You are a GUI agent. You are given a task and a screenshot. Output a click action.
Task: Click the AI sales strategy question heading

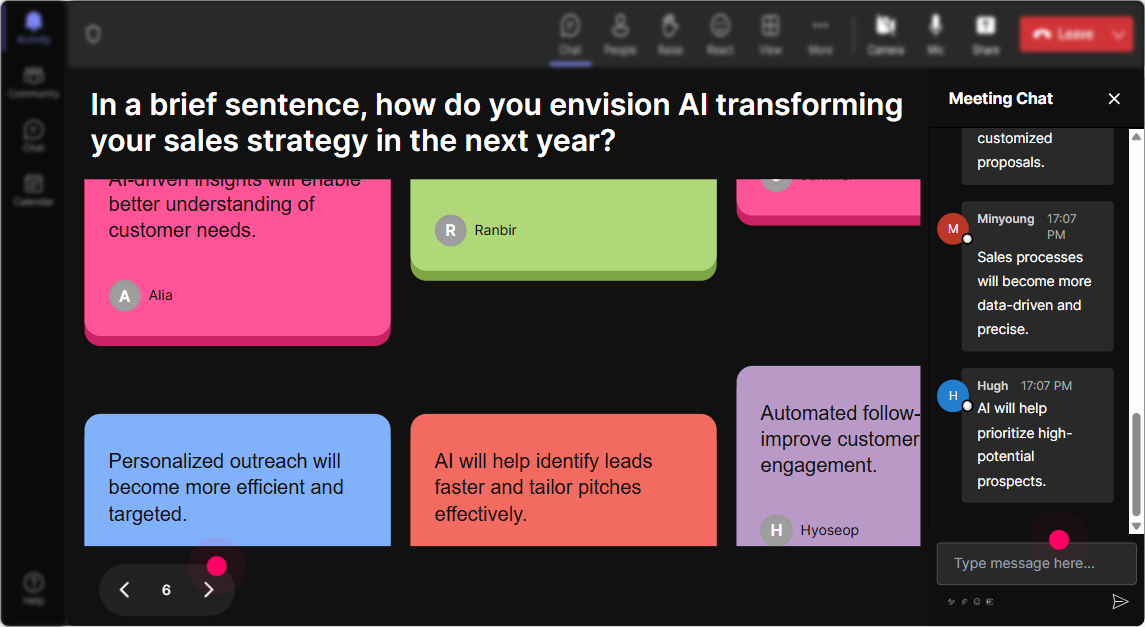[x=497, y=122]
